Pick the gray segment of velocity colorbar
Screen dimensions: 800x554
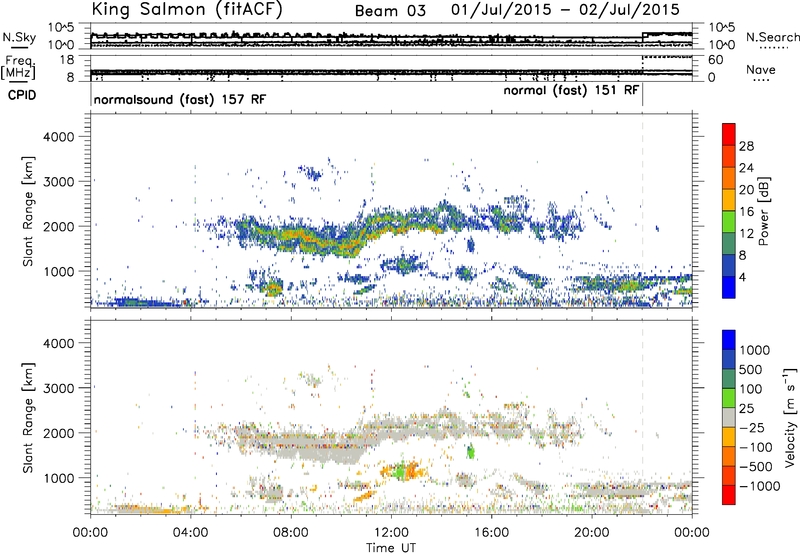(729, 418)
